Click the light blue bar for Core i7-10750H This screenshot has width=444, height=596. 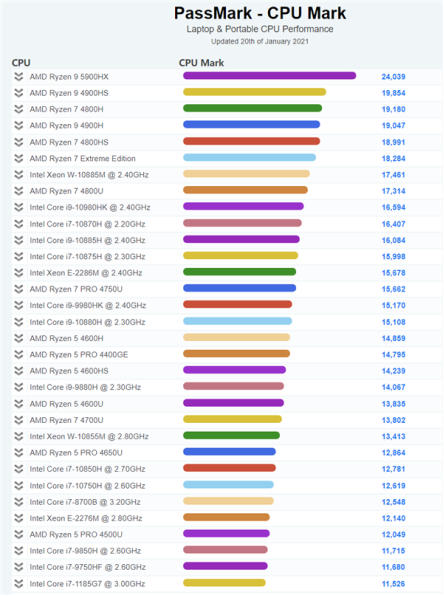click(x=228, y=485)
